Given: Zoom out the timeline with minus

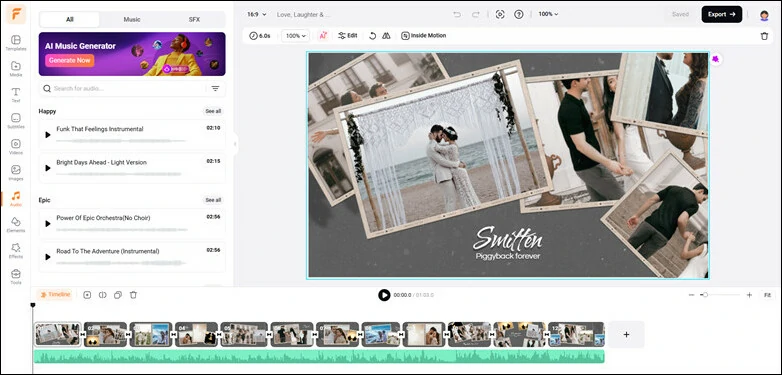Looking at the screenshot, I should [x=691, y=295].
